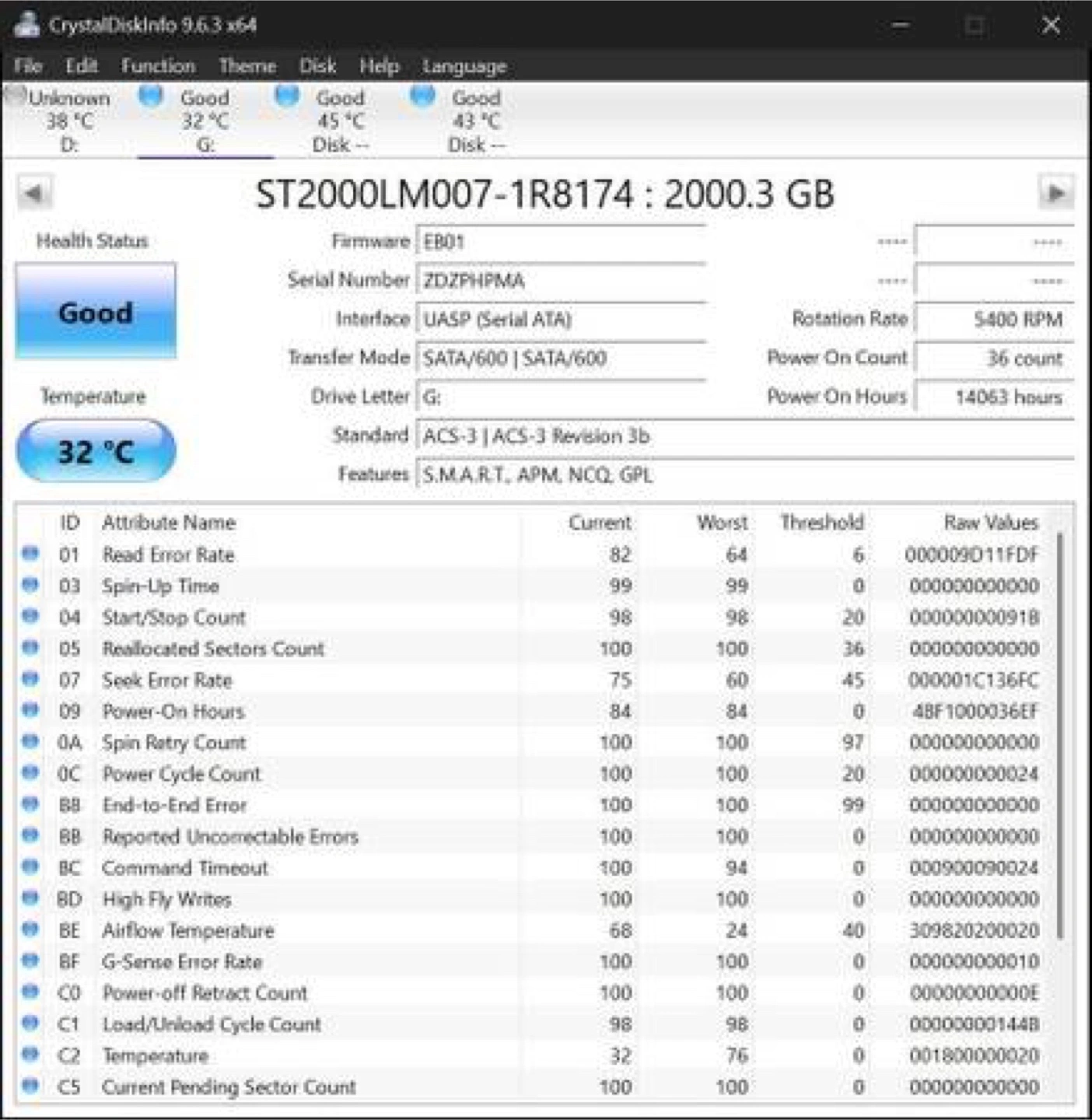Image resolution: width=1092 pixels, height=1120 pixels.
Task: Click the Current column header
Action: 600,523
